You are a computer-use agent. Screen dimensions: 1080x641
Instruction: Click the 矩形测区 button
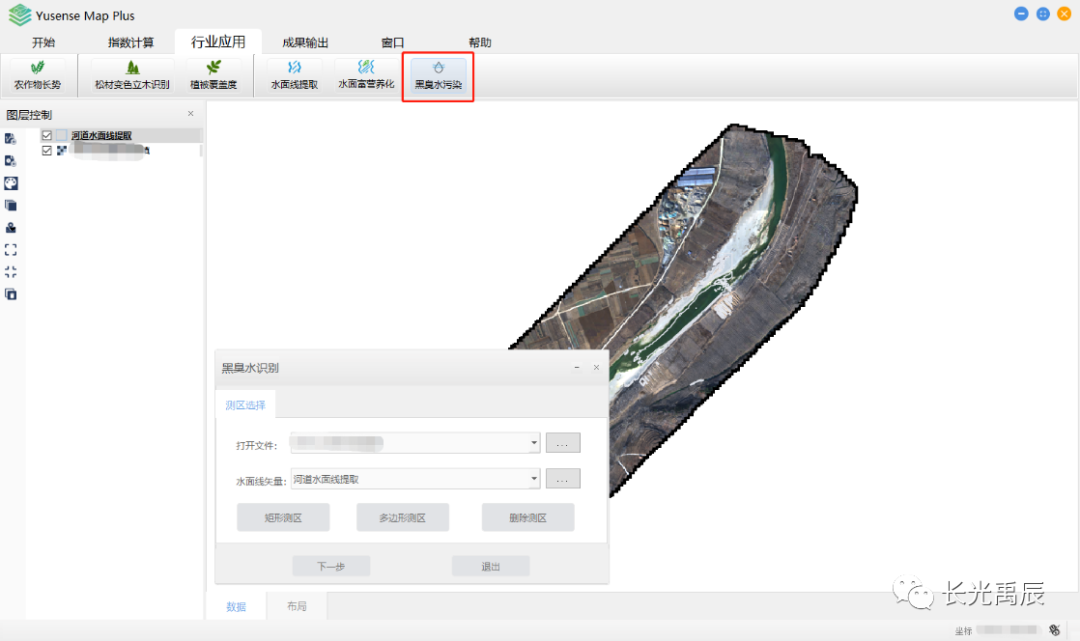tap(283, 518)
